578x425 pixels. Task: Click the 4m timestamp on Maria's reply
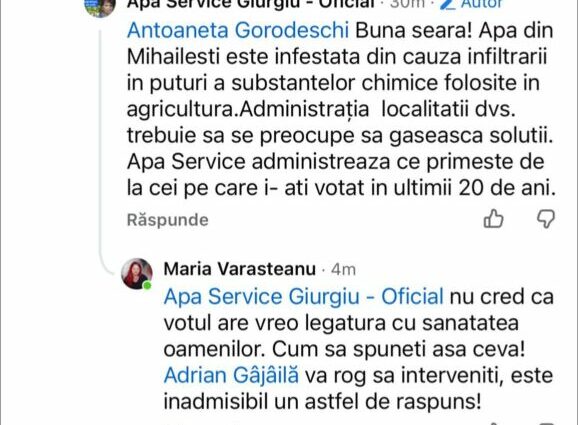pos(343,270)
